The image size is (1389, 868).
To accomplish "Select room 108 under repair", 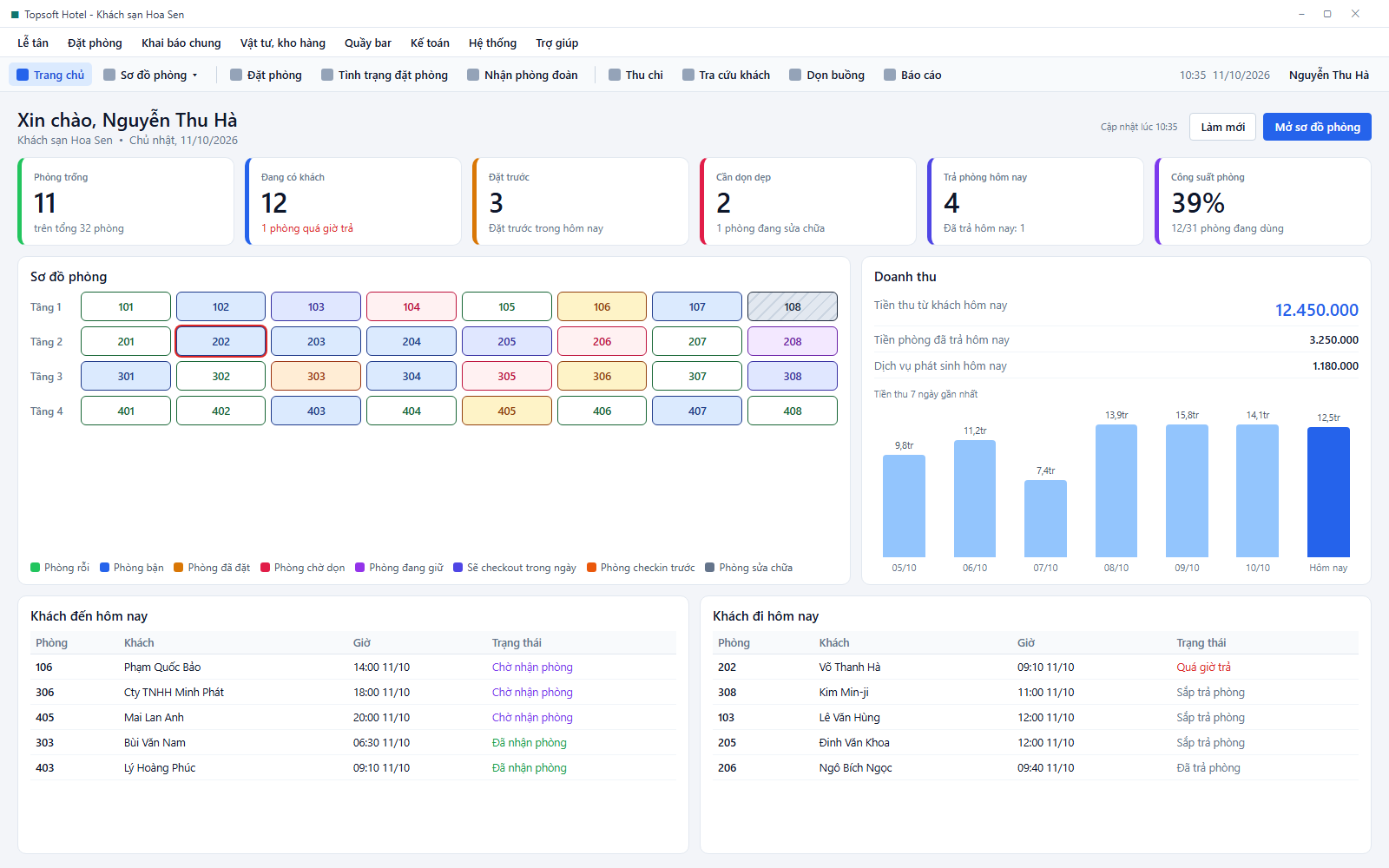I will coord(793,306).
